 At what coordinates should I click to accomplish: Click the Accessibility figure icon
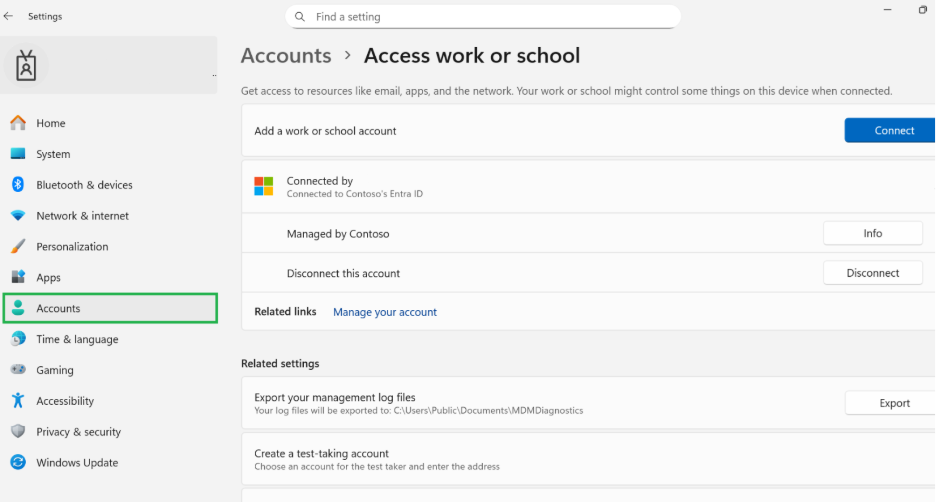(18, 401)
